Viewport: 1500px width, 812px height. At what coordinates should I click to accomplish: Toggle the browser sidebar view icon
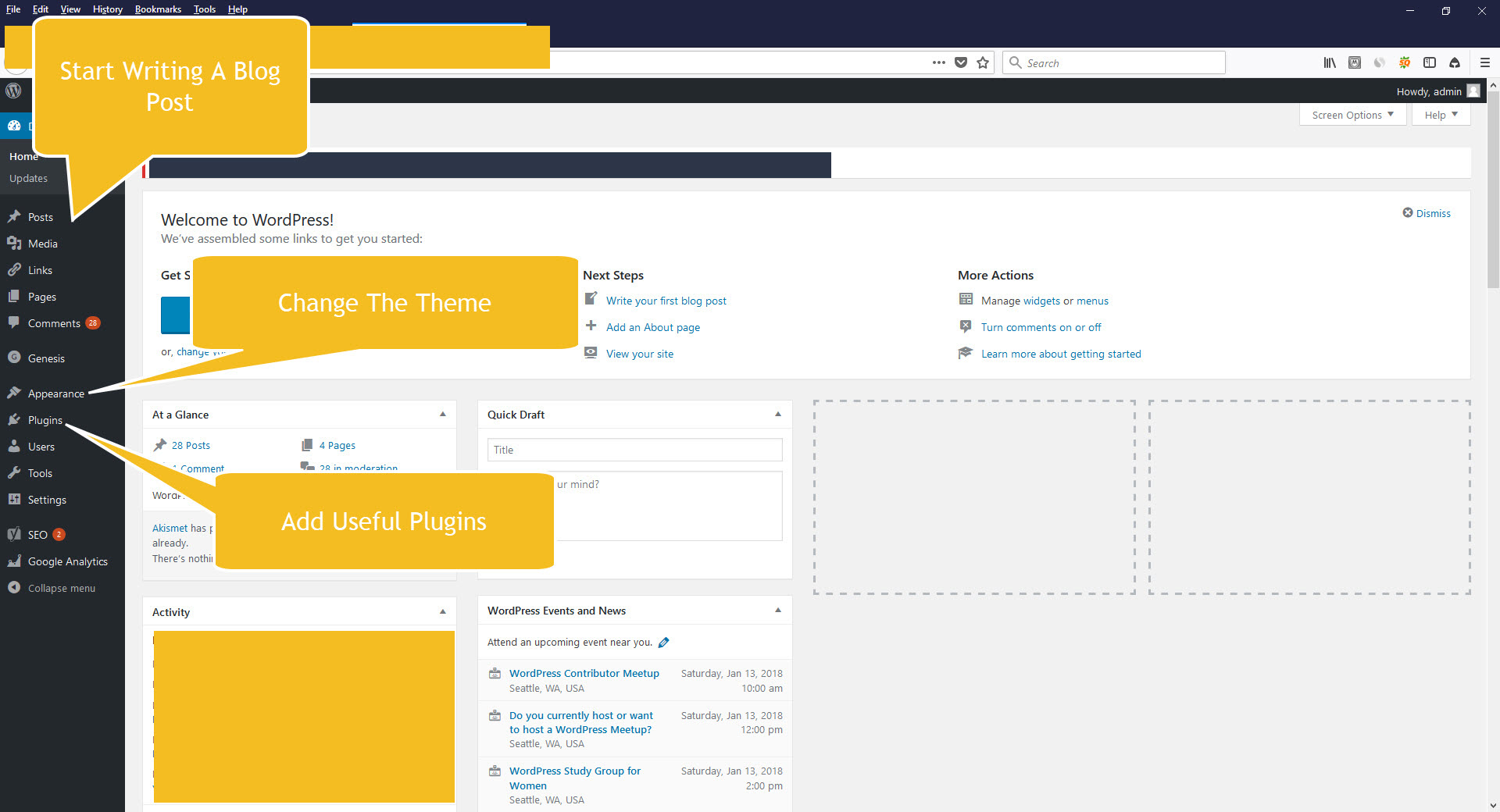pyautogui.click(x=1430, y=62)
